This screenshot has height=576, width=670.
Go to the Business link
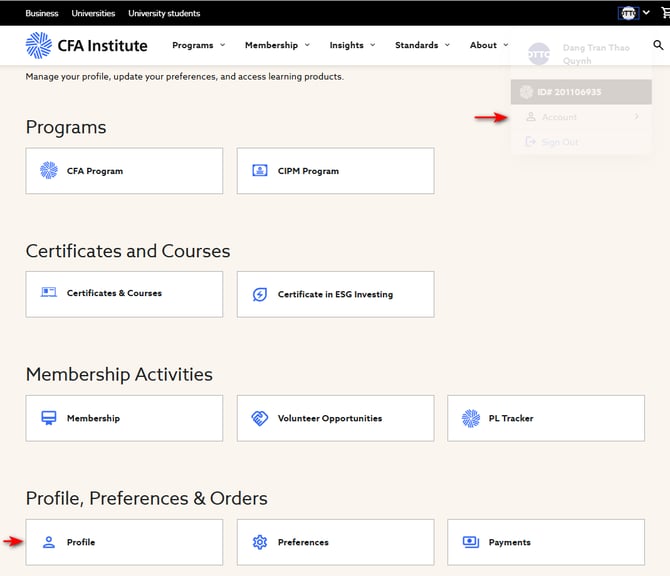[42, 13]
